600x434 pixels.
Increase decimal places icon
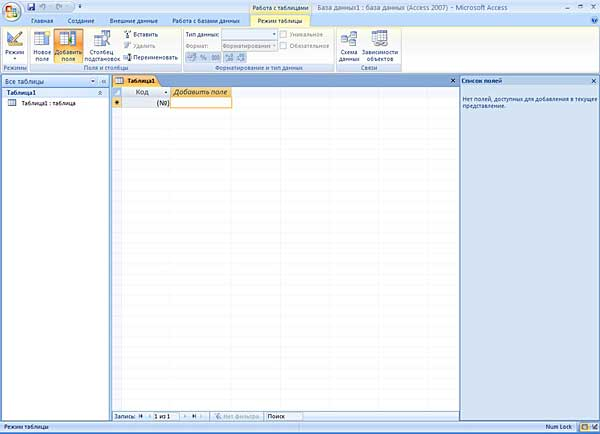pyautogui.click(x=229, y=57)
